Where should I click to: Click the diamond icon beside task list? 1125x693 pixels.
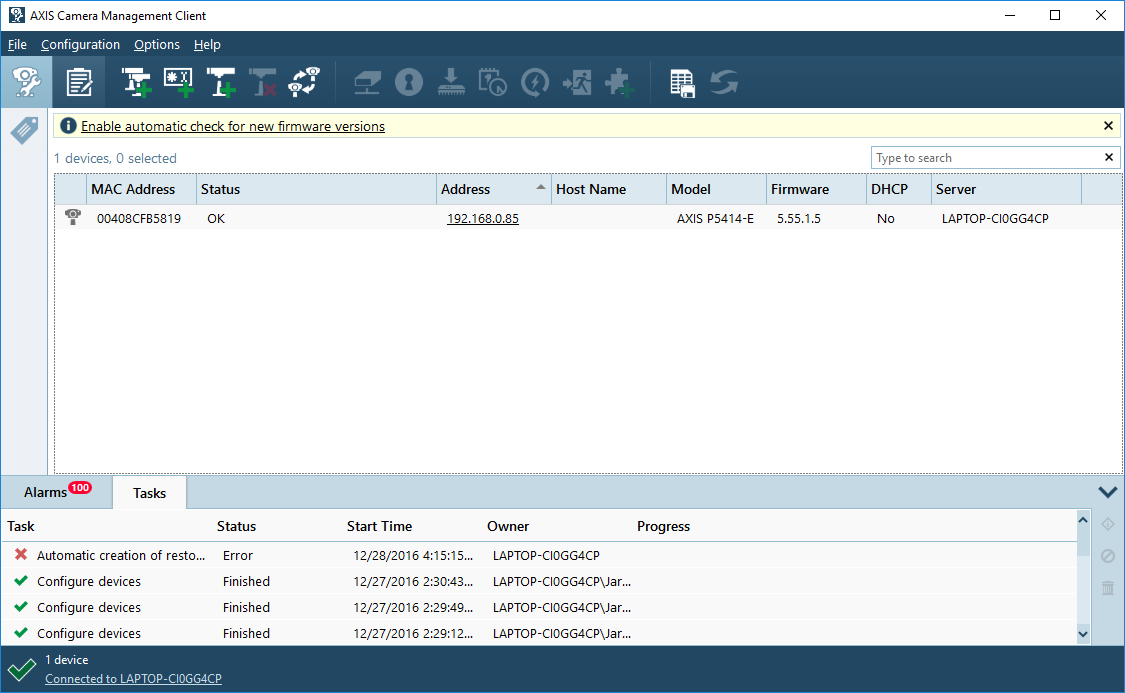tap(1108, 524)
